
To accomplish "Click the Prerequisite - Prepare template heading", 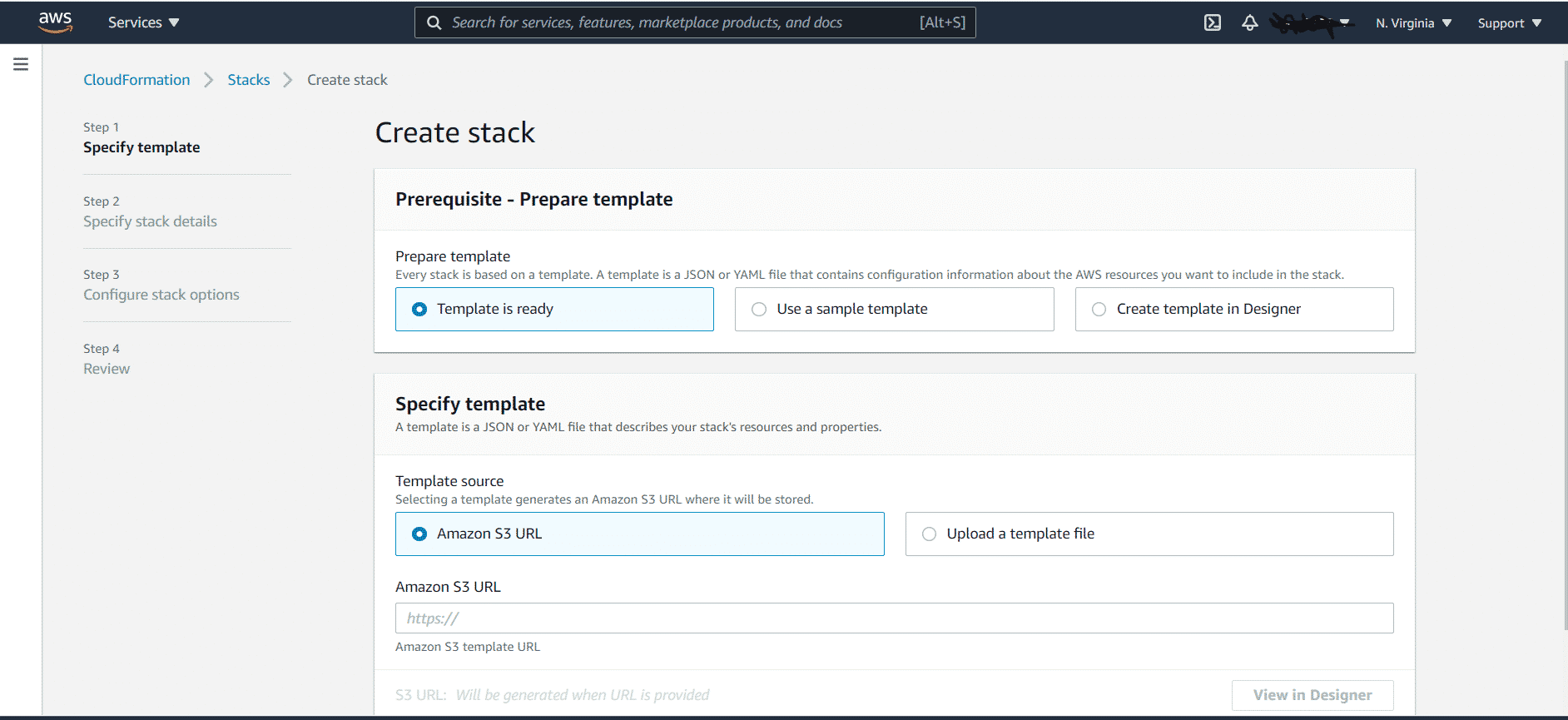I will tap(534, 200).
